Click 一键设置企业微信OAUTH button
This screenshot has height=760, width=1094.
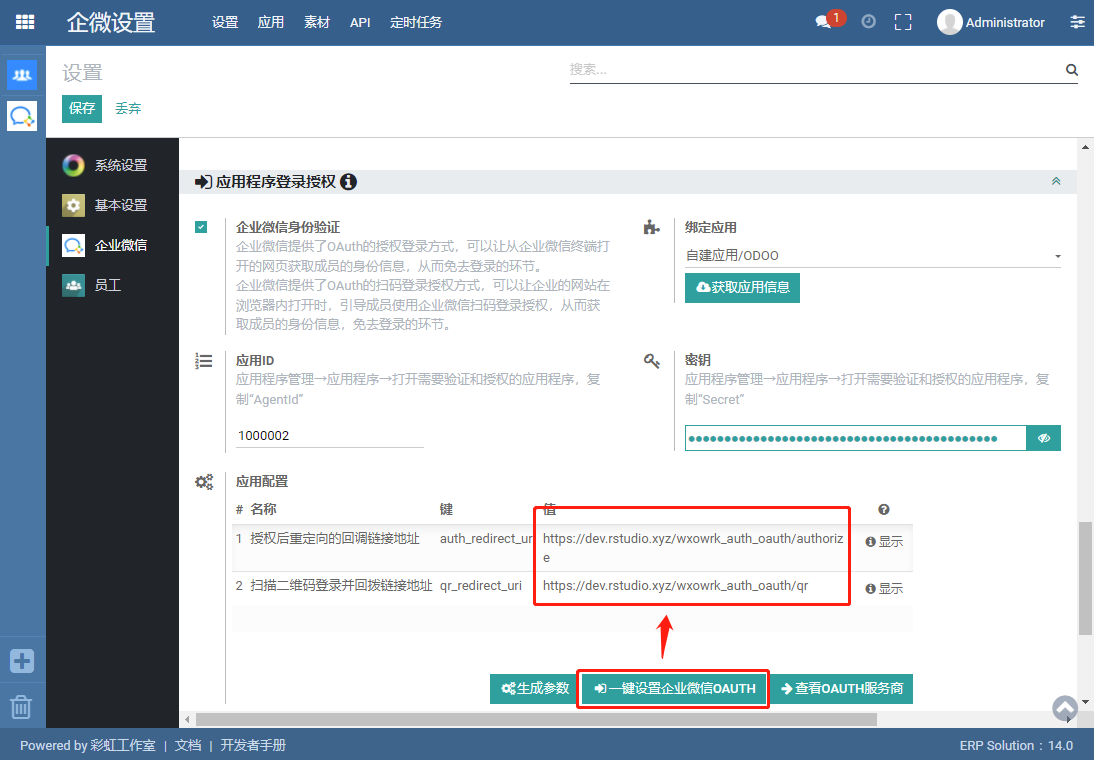click(675, 689)
